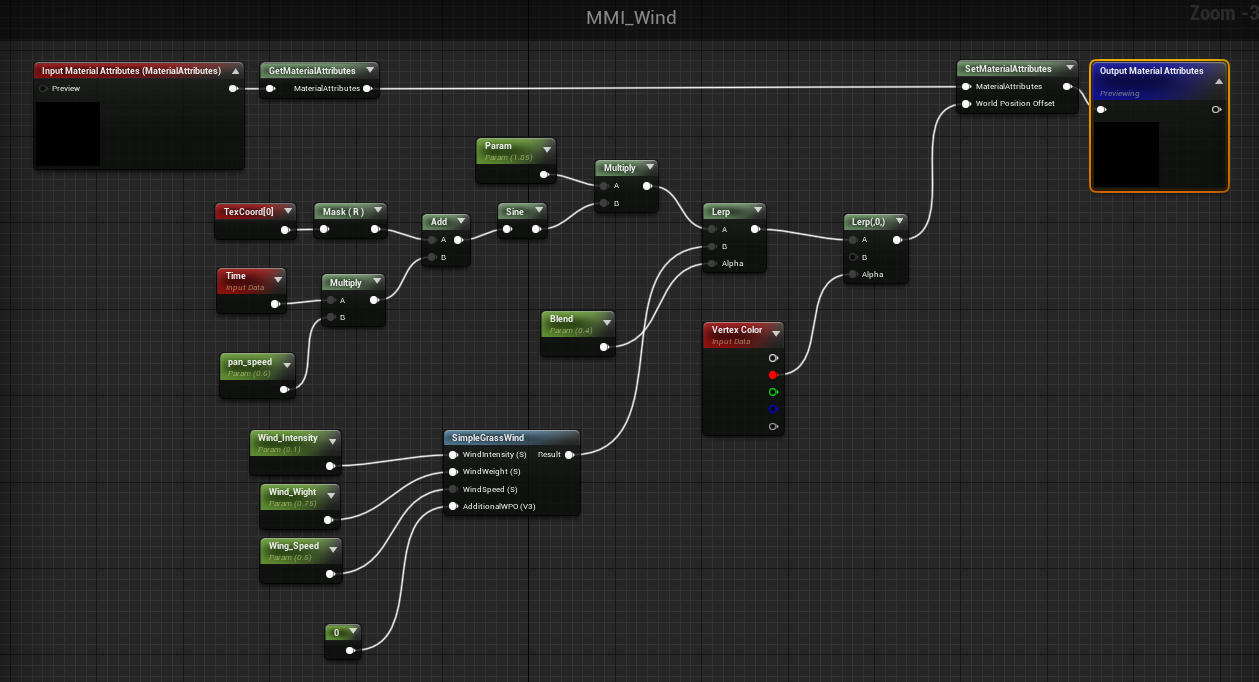1259x682 pixels.
Task: Click the Output Material Attributes preview thumbnail
Action: (x=1126, y=154)
